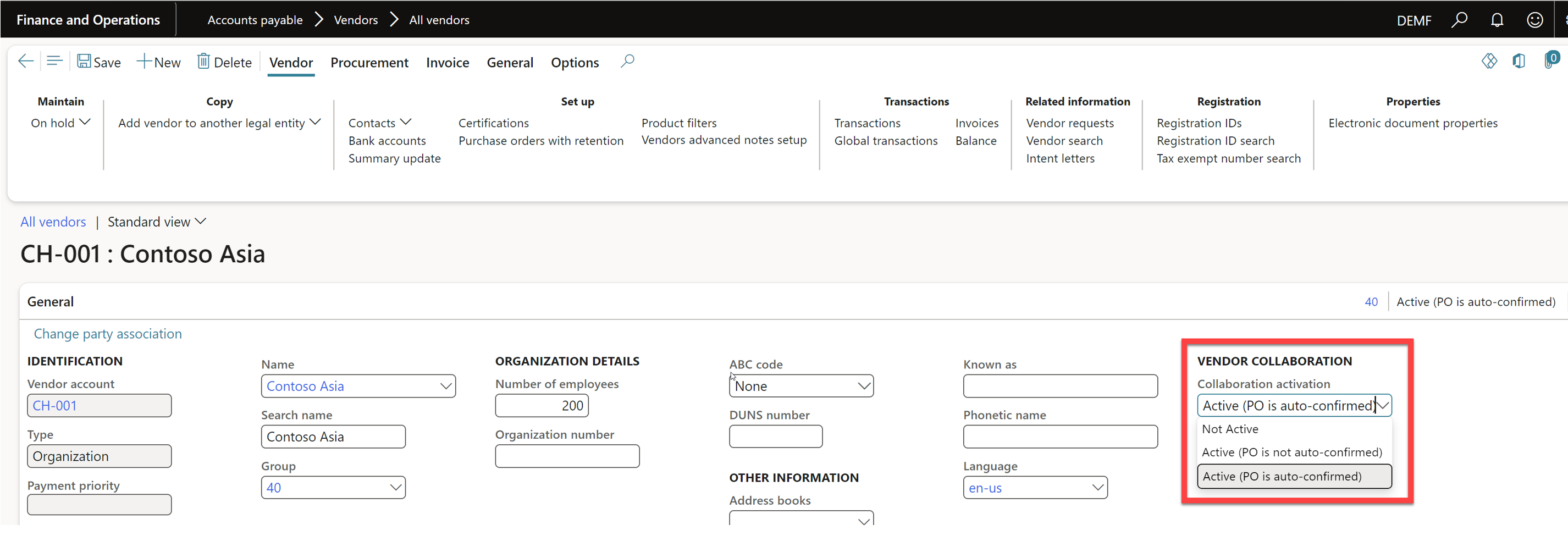Click the 40 link in General header
The image size is (1568, 541).
pyautogui.click(x=1371, y=302)
